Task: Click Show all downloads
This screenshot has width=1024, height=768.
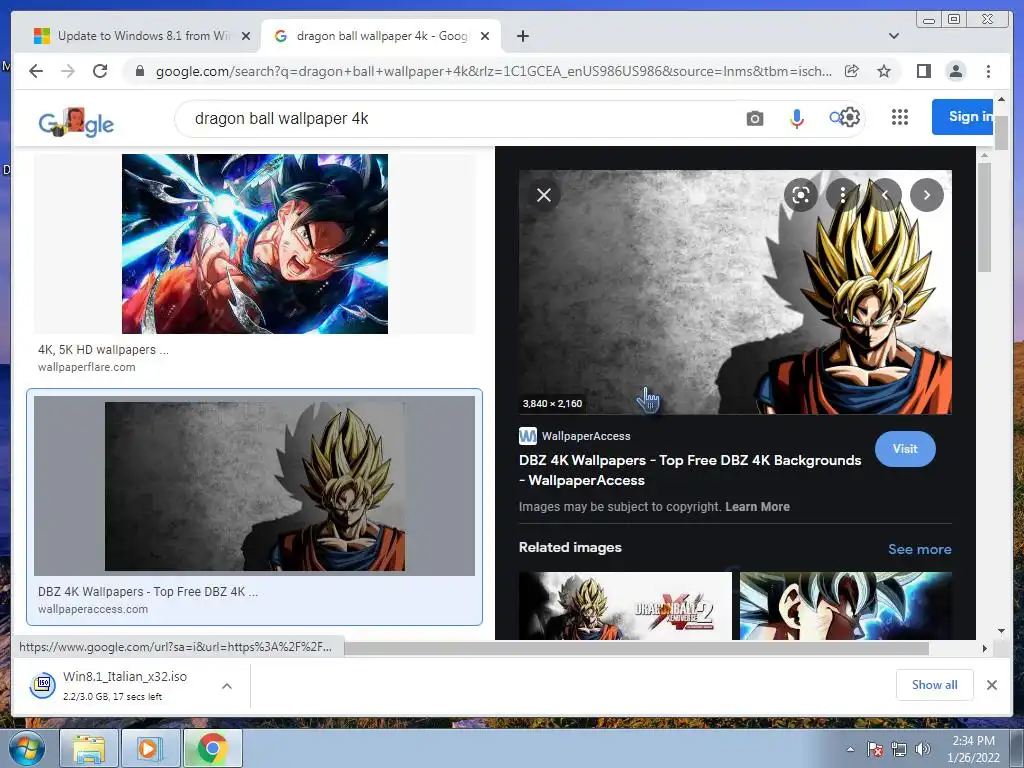Action: pos(935,684)
